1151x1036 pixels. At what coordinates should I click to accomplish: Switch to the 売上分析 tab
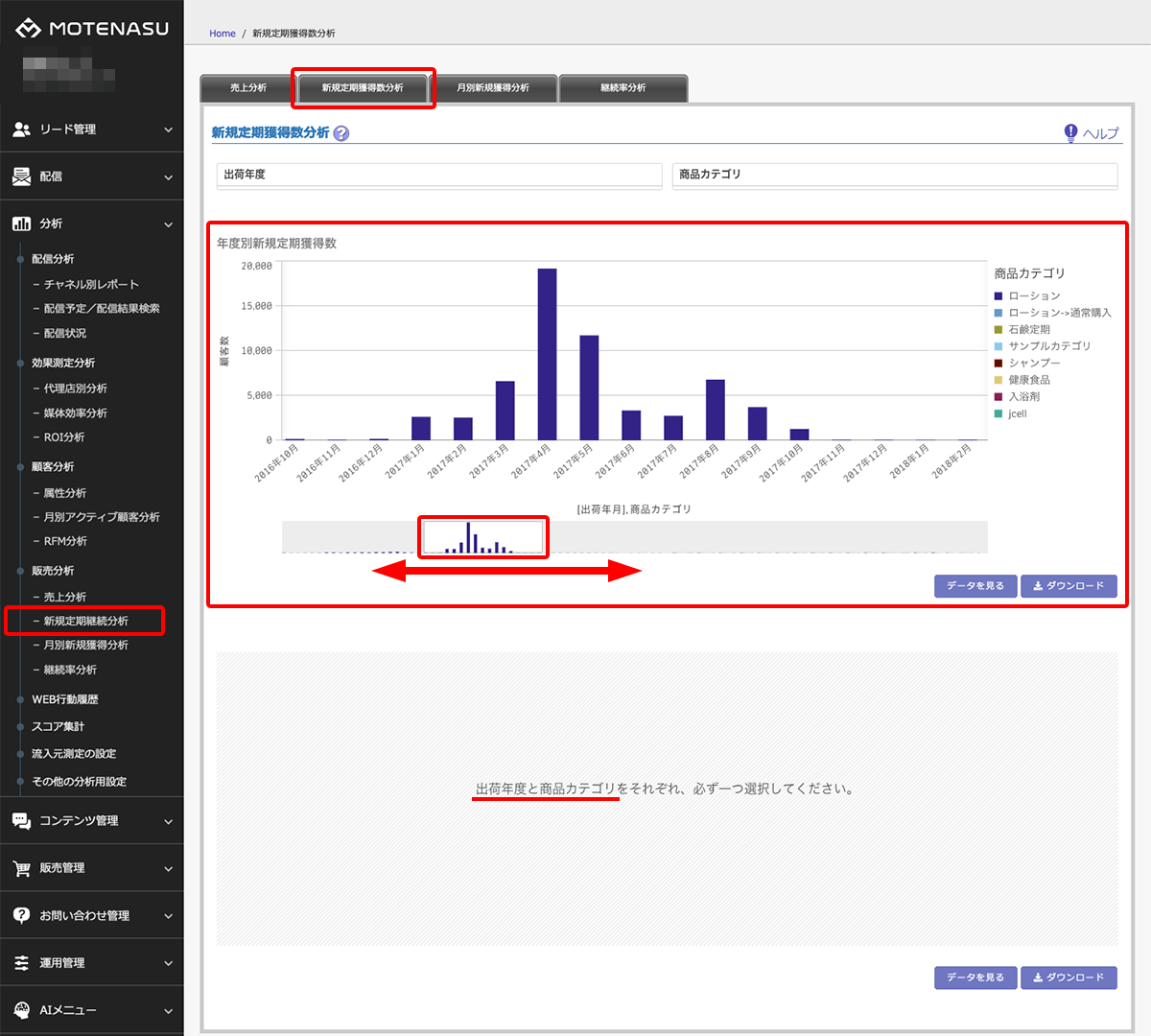click(x=247, y=88)
